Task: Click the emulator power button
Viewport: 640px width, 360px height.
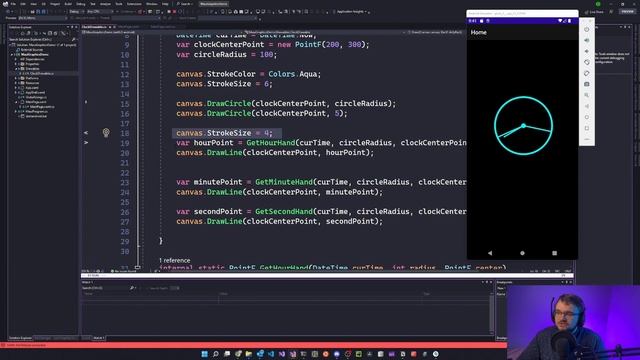Action: pos(587,29)
